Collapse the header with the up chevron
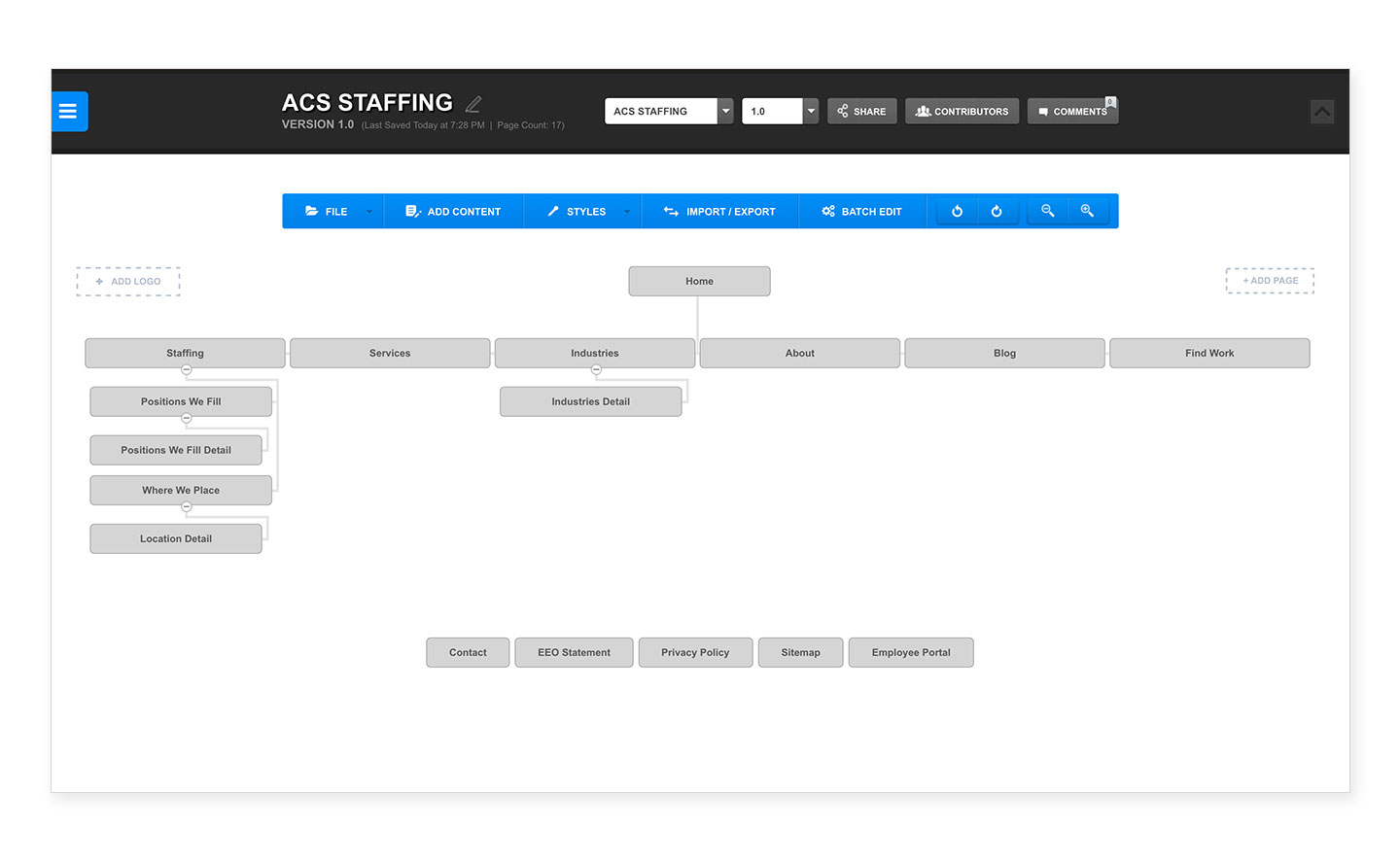 point(1322,112)
